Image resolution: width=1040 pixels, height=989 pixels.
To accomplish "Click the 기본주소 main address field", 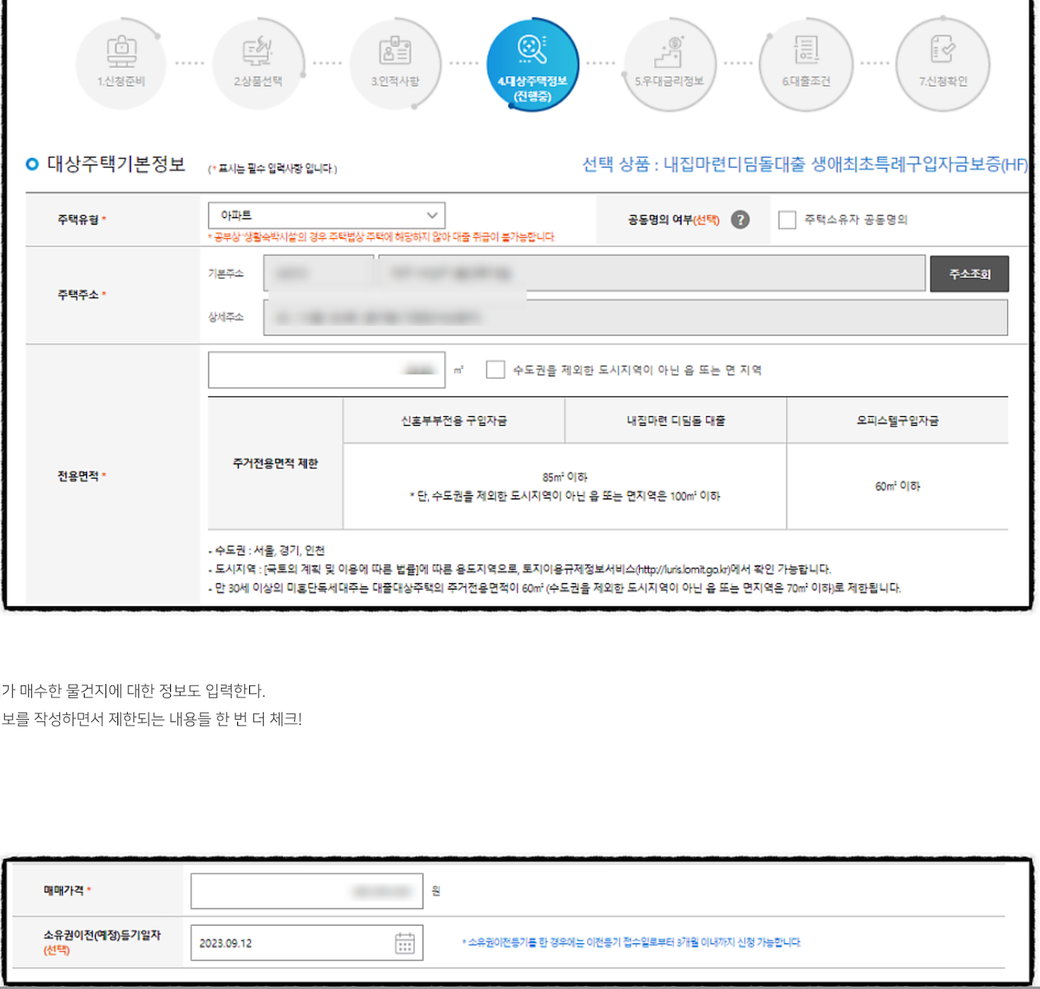I will pyautogui.click(x=650, y=274).
